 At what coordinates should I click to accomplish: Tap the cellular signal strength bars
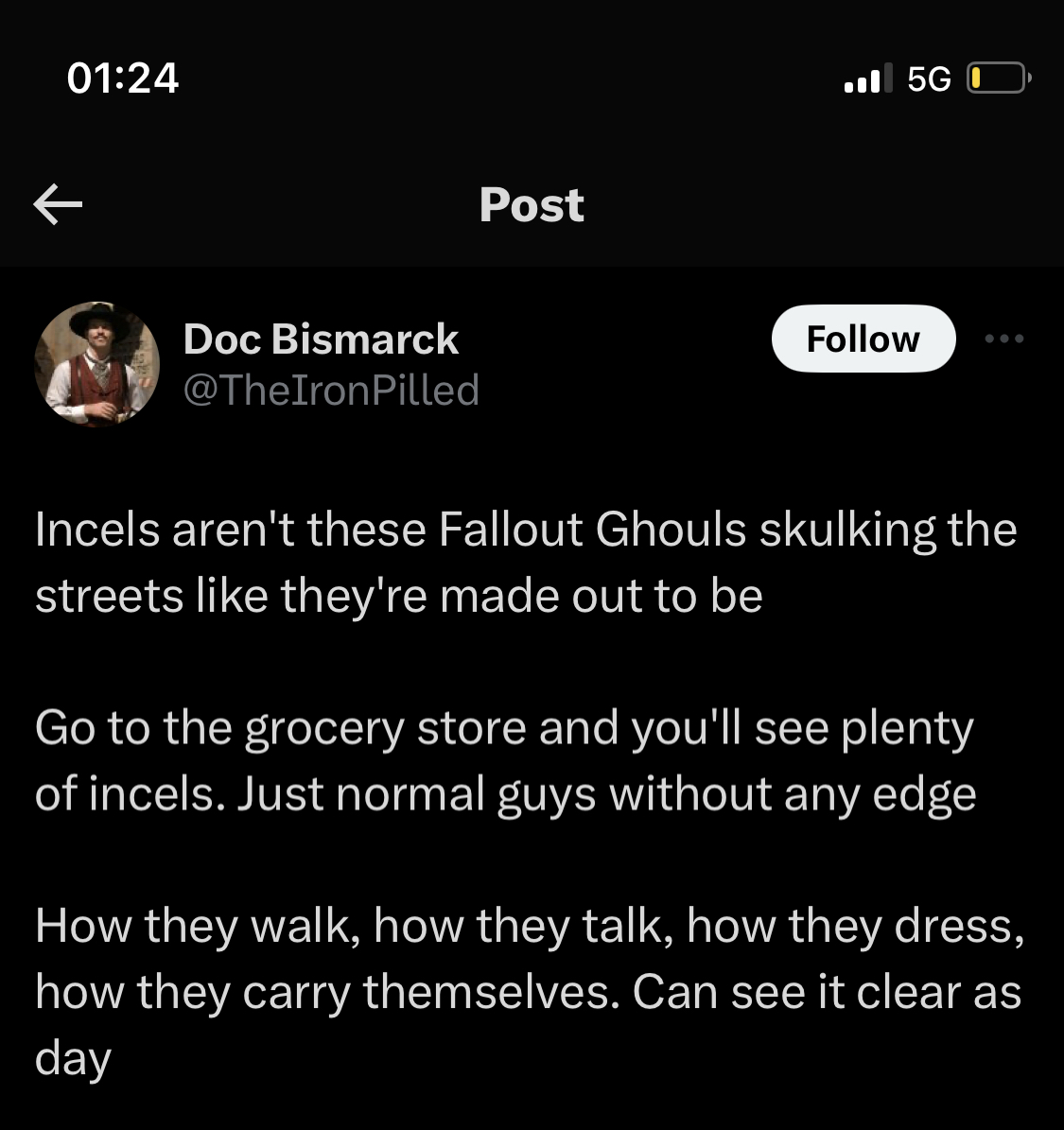pyautogui.click(x=868, y=78)
